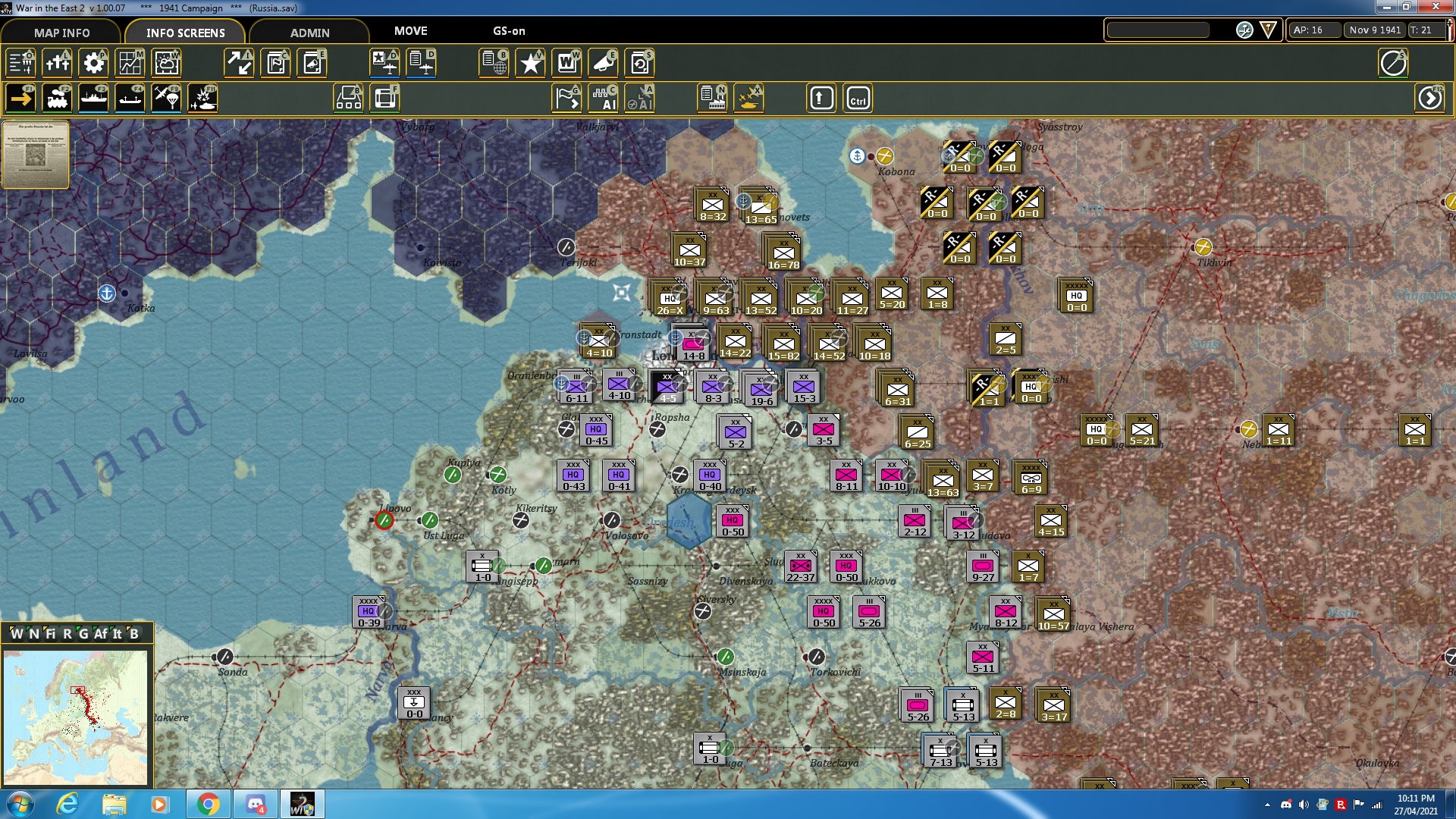
Task: Open the weather screen icon
Action: pos(167,64)
